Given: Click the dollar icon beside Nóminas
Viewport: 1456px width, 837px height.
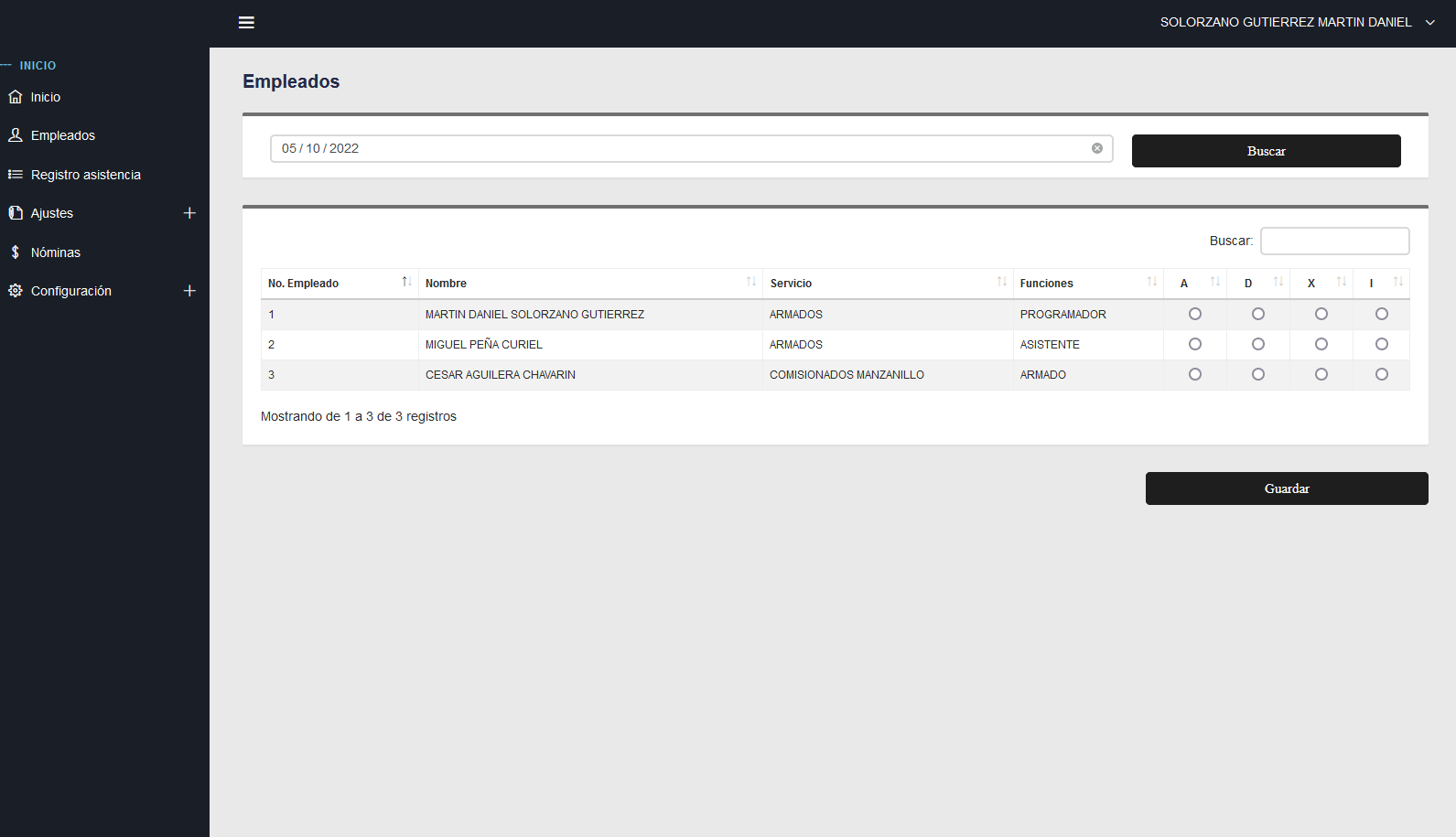Looking at the screenshot, I should coord(16,252).
